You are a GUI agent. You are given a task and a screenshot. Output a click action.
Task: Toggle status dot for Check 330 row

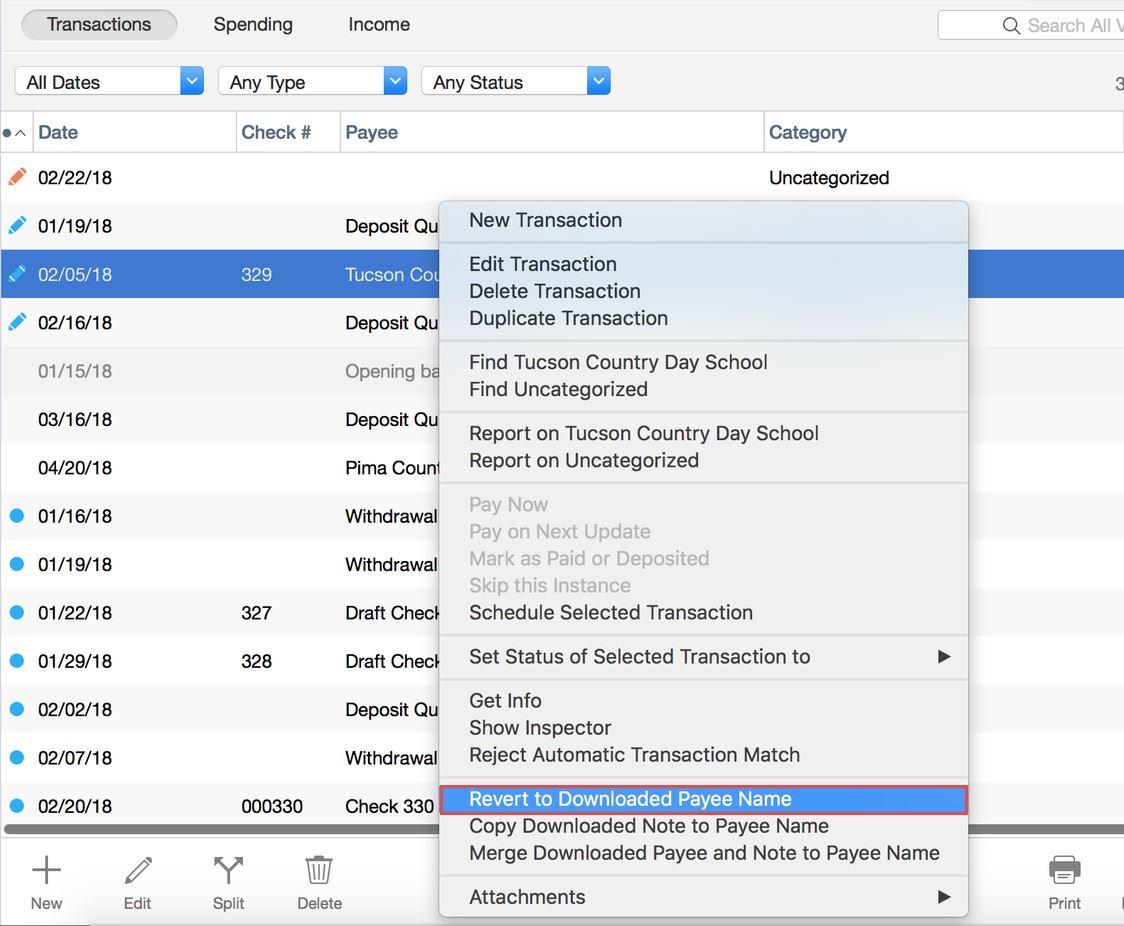point(16,806)
